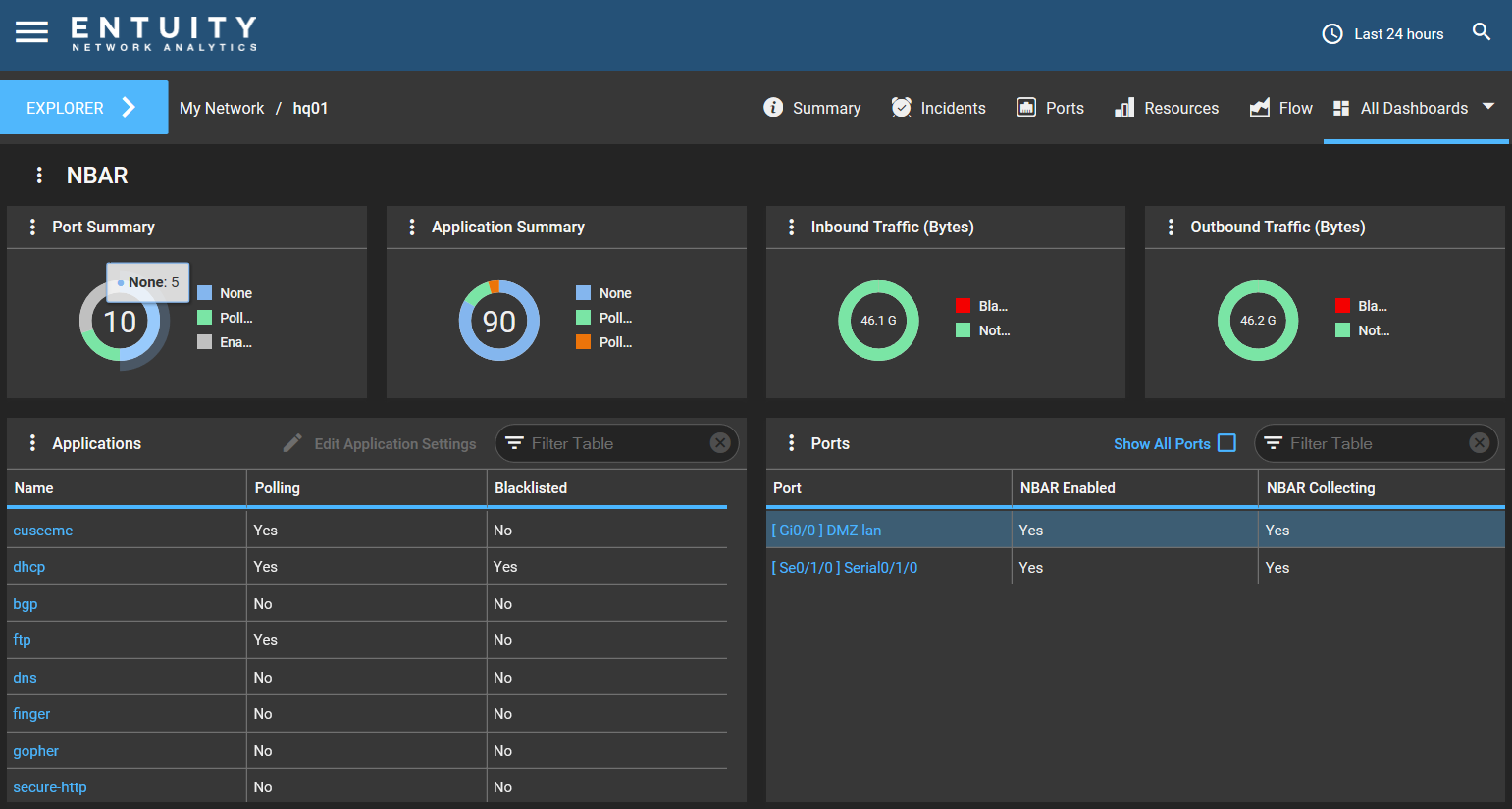Open Application Summary panel options menu
The height and width of the screenshot is (809, 1512).
coord(412,227)
